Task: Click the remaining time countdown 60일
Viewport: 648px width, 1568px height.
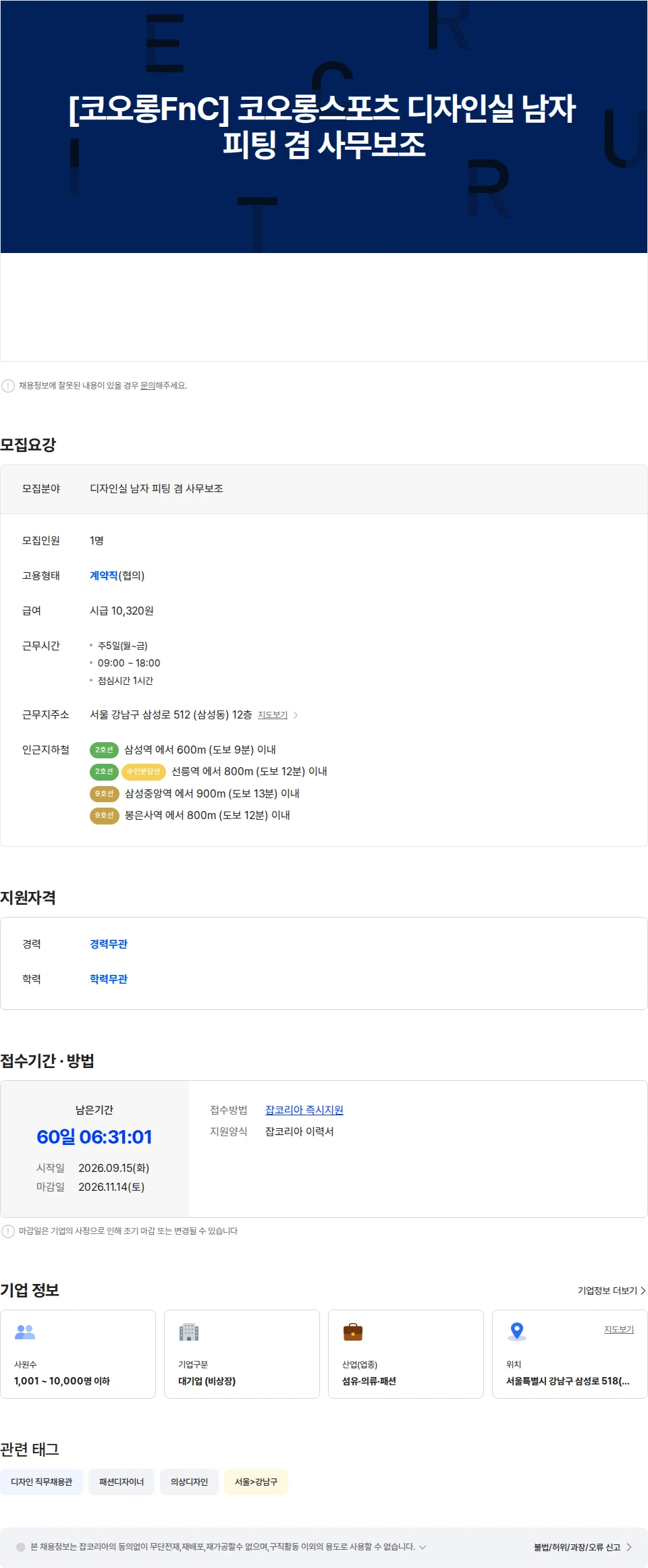Action: coord(94,1137)
